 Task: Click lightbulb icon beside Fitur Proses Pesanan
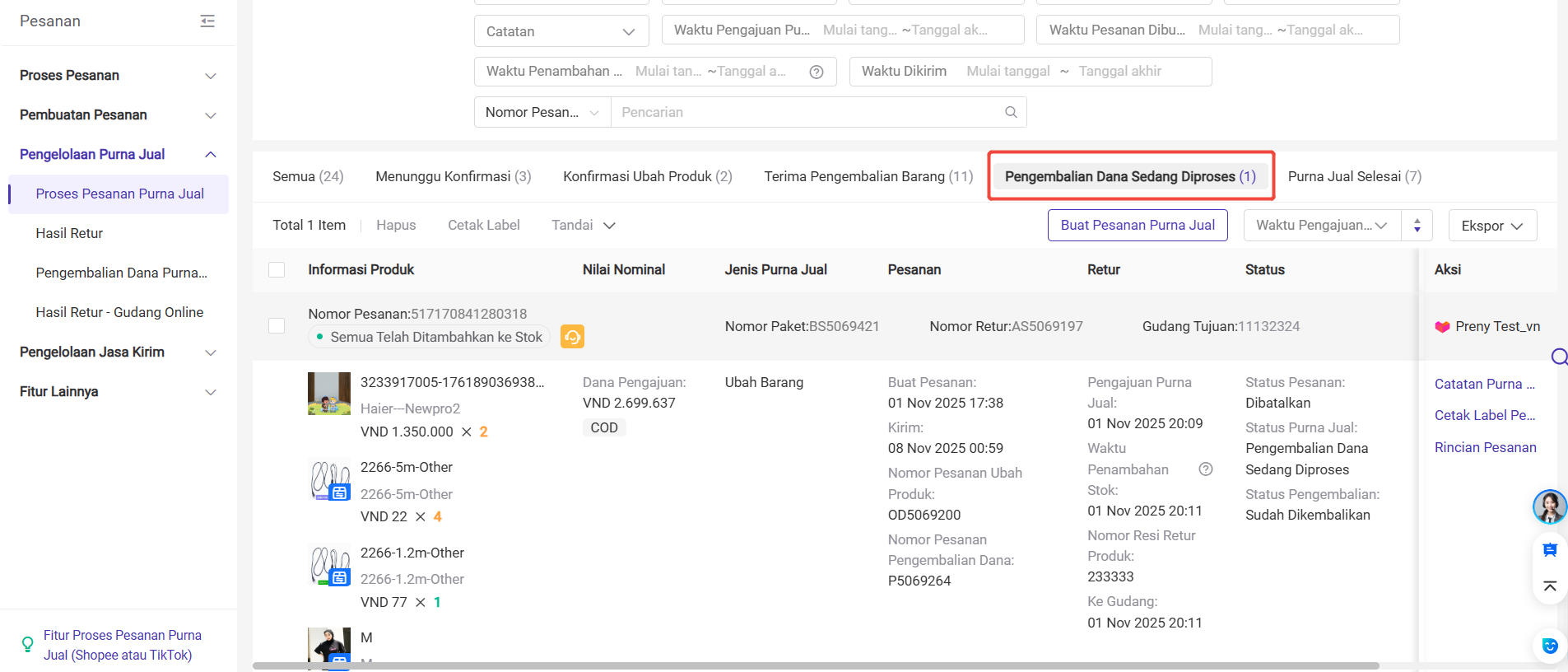27,645
